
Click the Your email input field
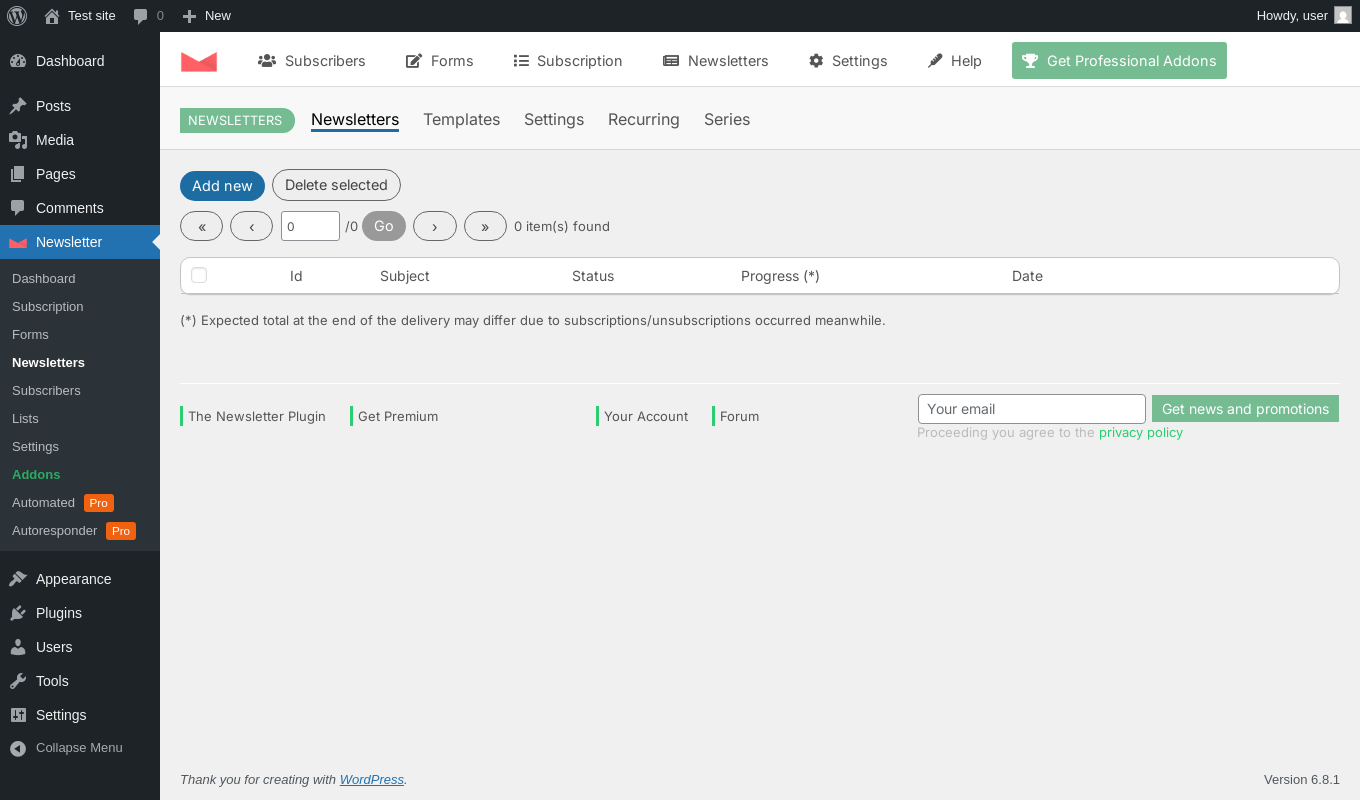[1032, 409]
